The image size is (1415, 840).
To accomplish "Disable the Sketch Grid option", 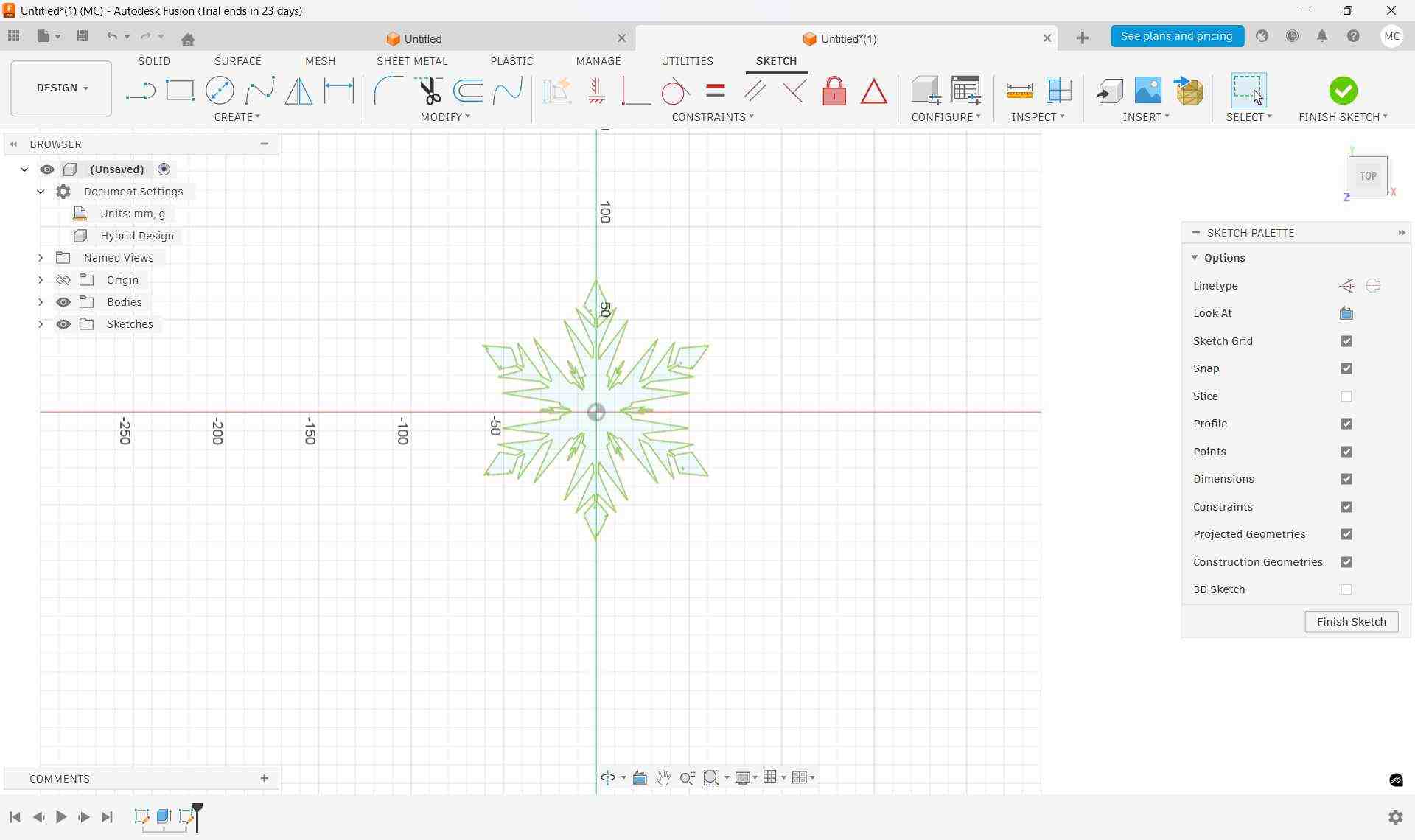I will coord(1346,340).
